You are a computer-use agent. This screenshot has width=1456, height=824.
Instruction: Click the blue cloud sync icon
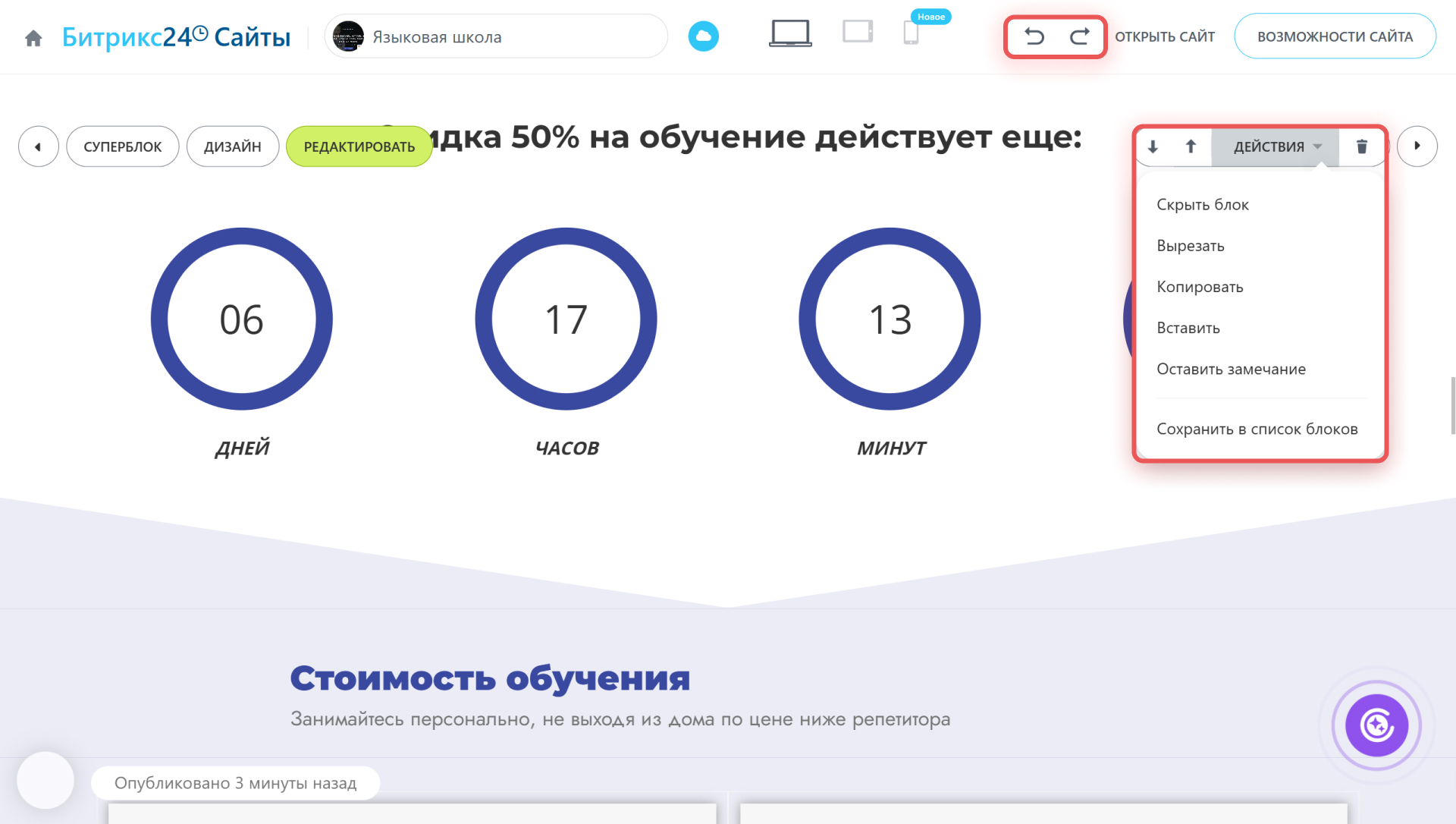point(704,36)
